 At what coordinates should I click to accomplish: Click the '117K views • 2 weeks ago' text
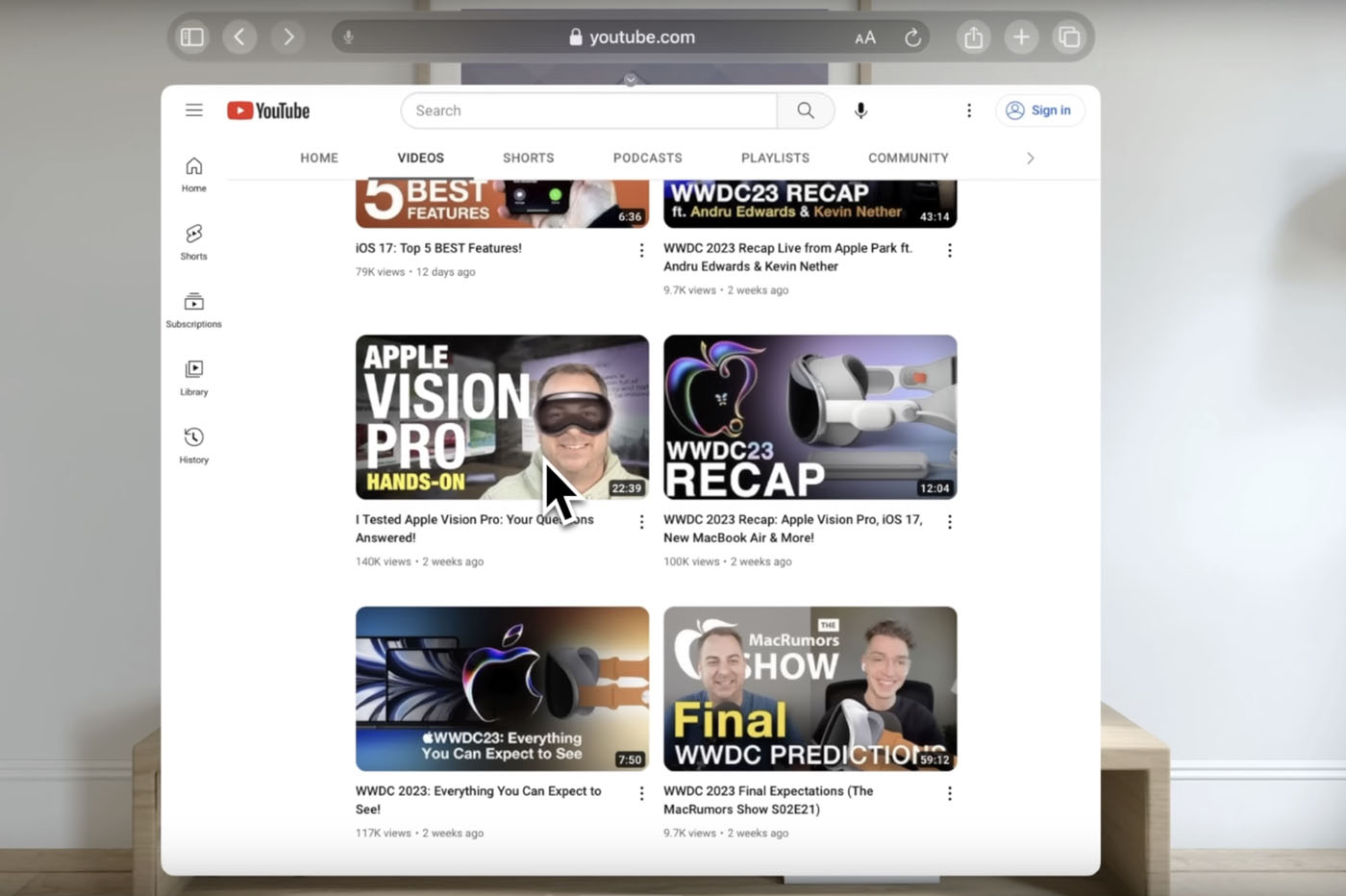click(419, 834)
